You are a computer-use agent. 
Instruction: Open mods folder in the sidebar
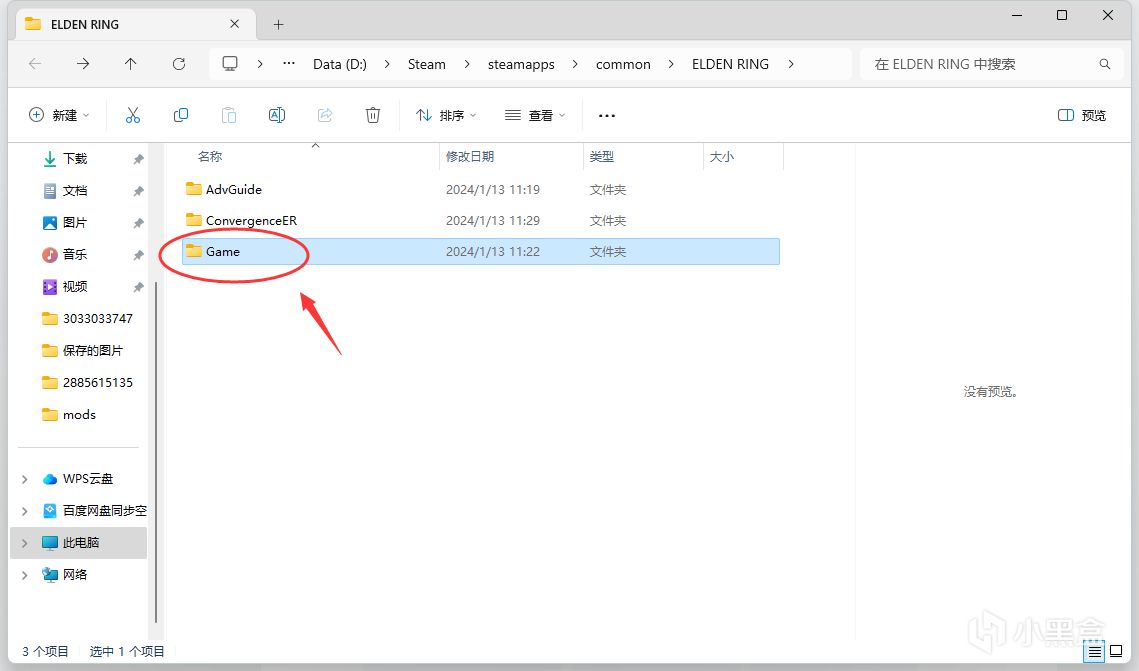tap(69, 414)
